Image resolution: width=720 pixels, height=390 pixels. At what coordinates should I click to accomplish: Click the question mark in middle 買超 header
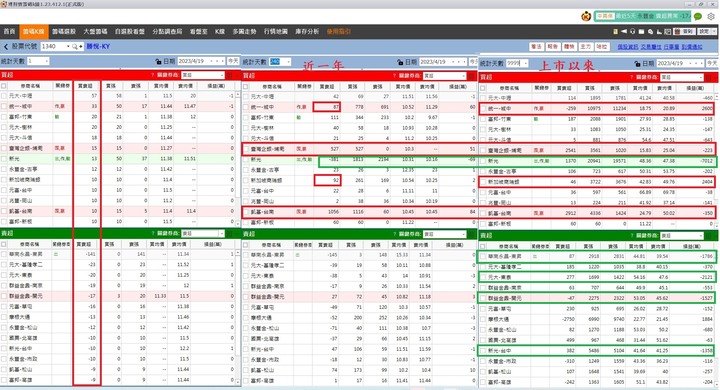(x=394, y=75)
